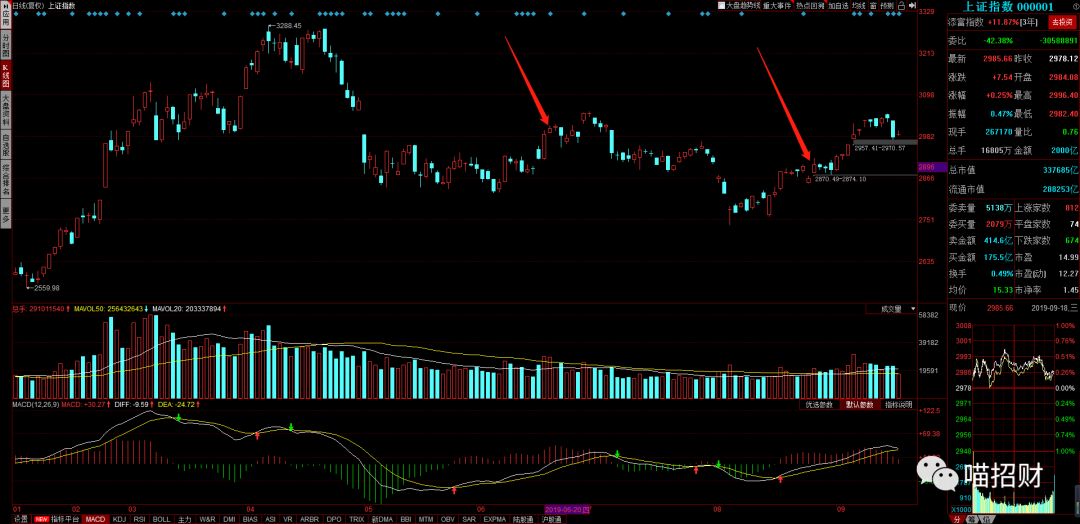Viewport: 1080px width, 524px height.
Task: Select the MTM indicator tab
Action: pos(426,519)
